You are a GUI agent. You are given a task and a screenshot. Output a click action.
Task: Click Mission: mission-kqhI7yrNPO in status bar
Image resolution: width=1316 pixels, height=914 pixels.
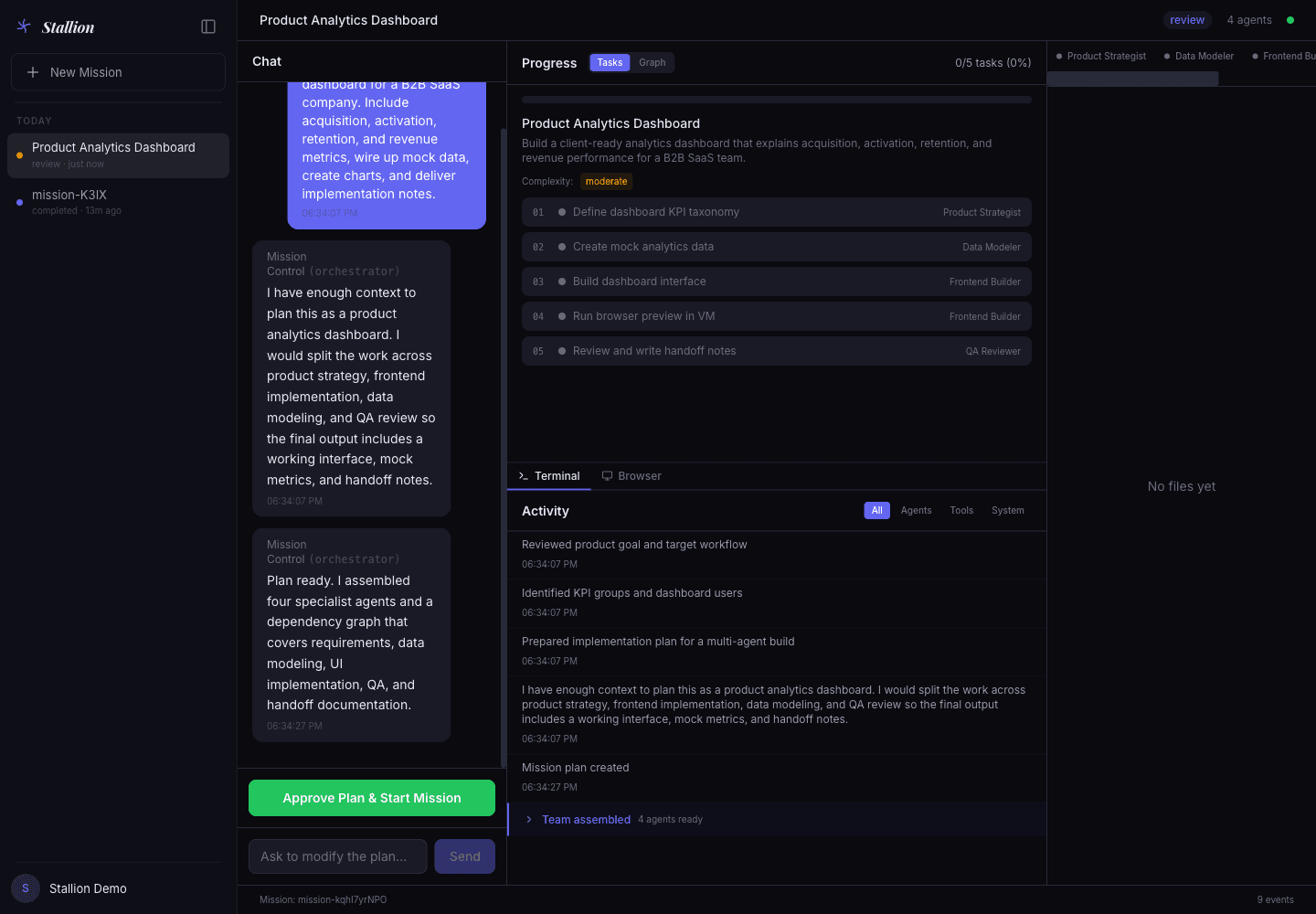click(324, 900)
